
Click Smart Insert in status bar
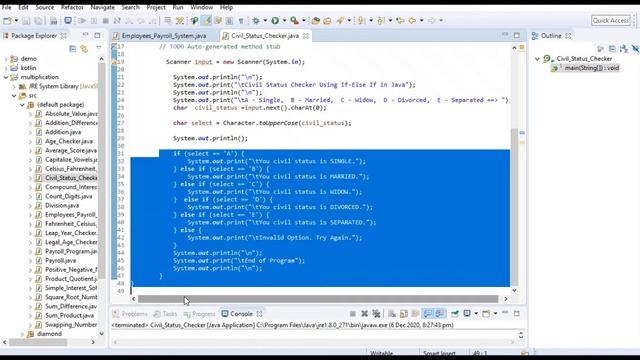439,353
